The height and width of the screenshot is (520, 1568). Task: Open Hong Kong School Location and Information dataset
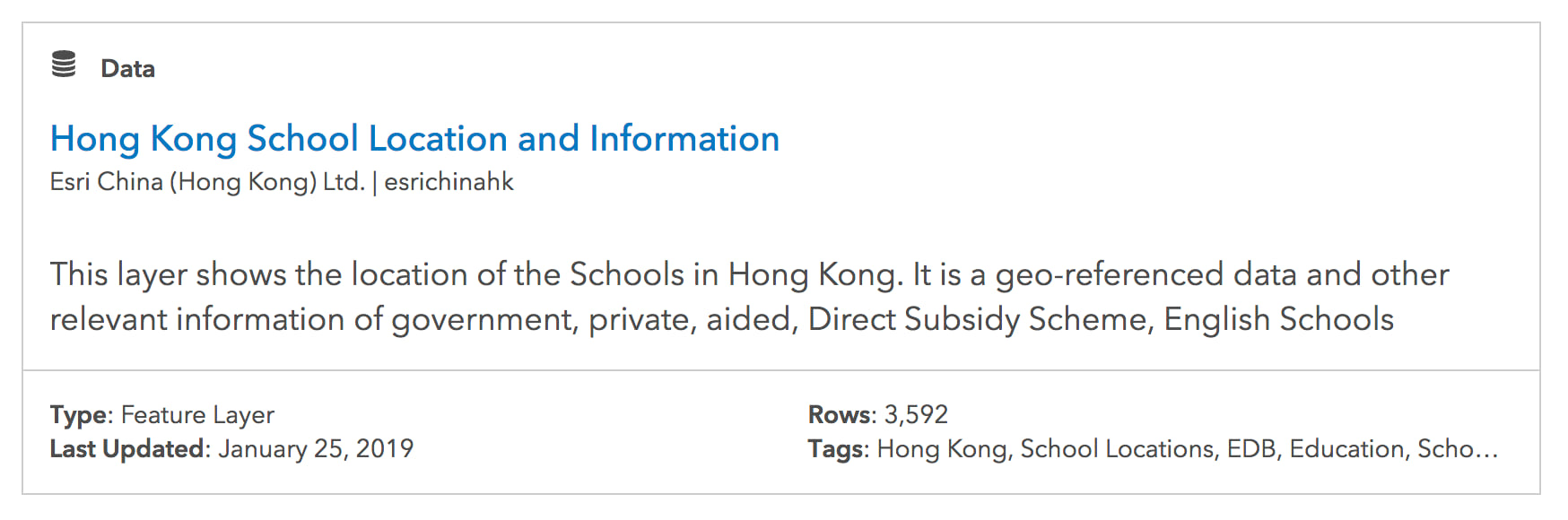pyautogui.click(x=414, y=139)
